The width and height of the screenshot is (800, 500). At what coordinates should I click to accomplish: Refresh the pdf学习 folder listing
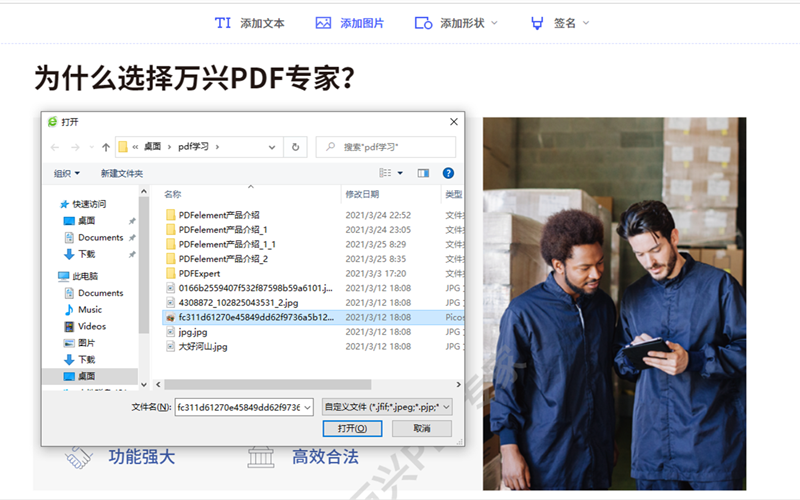295,147
